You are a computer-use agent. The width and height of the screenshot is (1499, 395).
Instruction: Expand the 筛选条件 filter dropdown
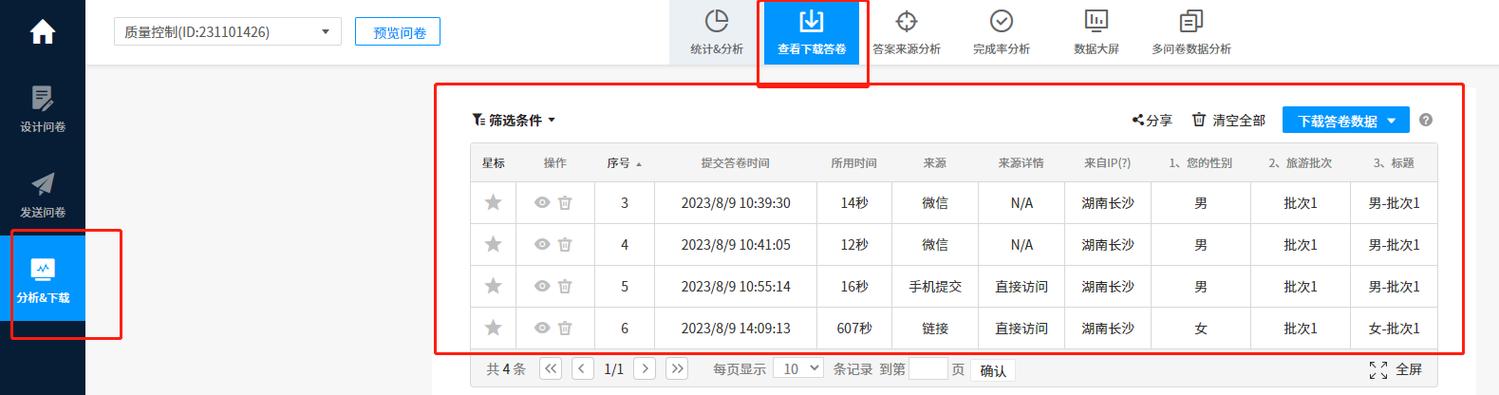point(514,120)
